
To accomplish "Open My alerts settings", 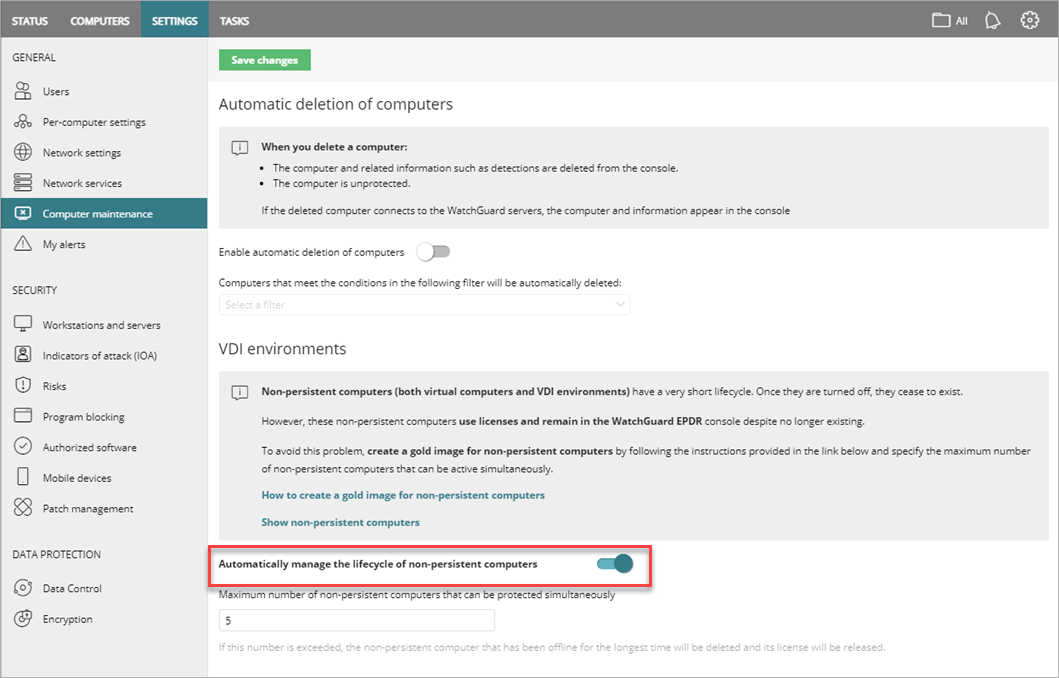I will (66, 243).
